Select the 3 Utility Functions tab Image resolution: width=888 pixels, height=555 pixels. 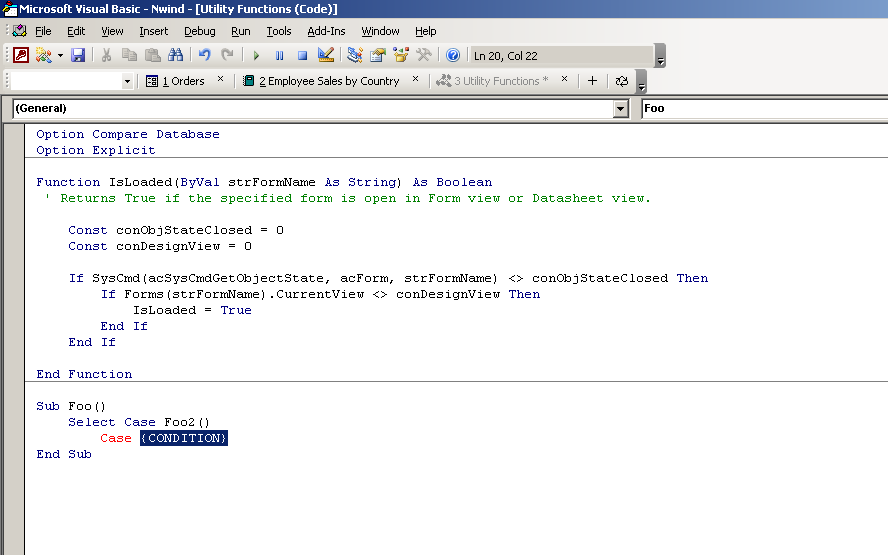(492, 81)
